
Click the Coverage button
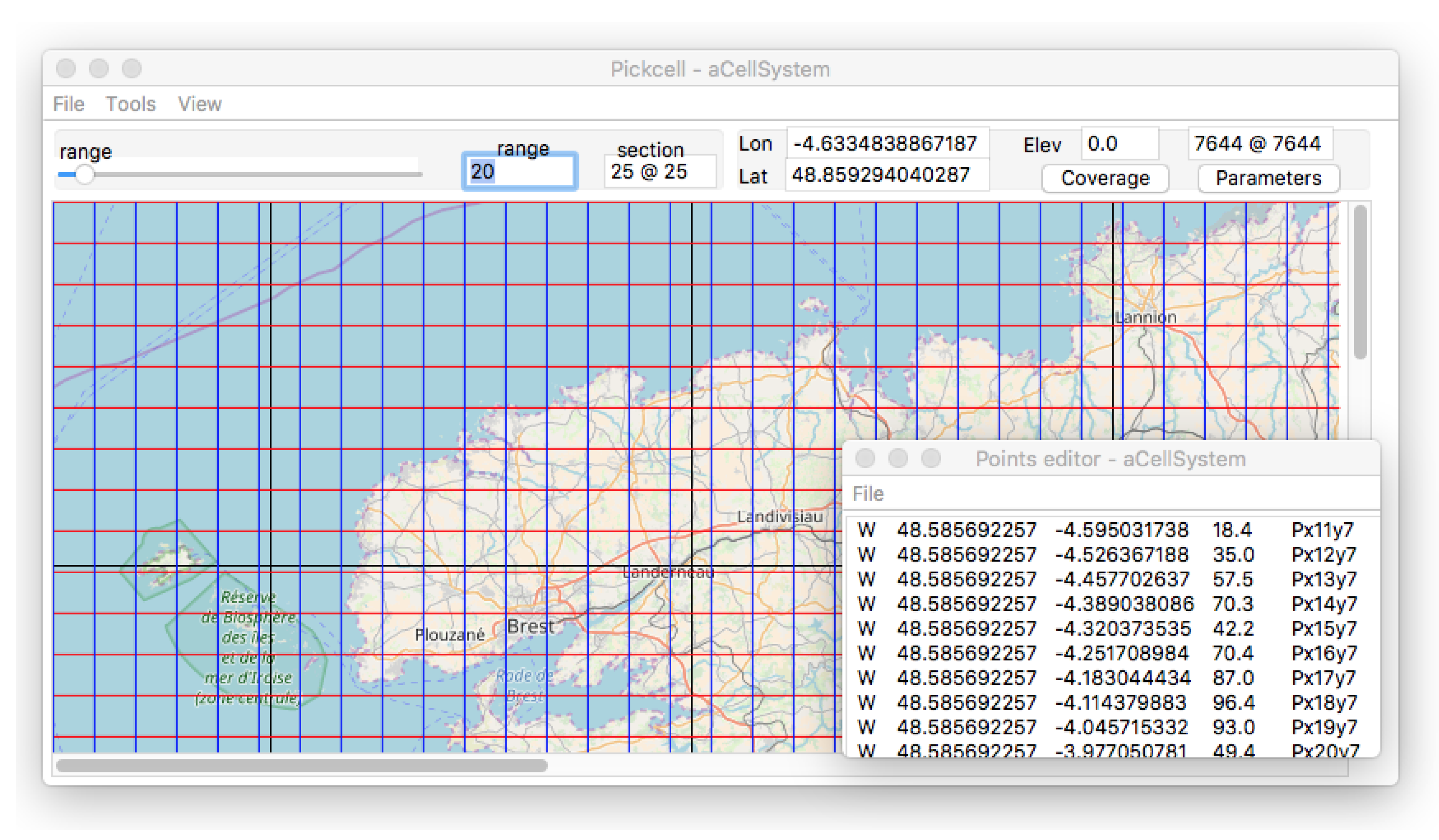(x=1105, y=178)
